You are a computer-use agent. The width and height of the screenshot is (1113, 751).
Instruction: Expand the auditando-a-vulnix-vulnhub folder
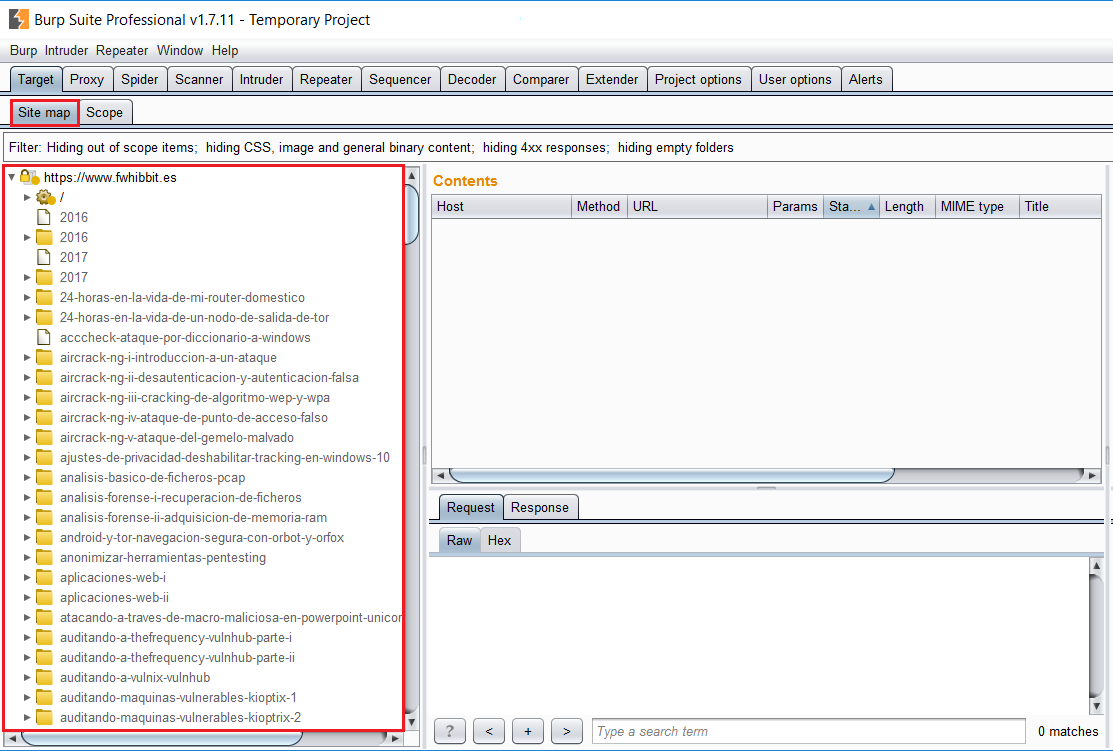28,677
